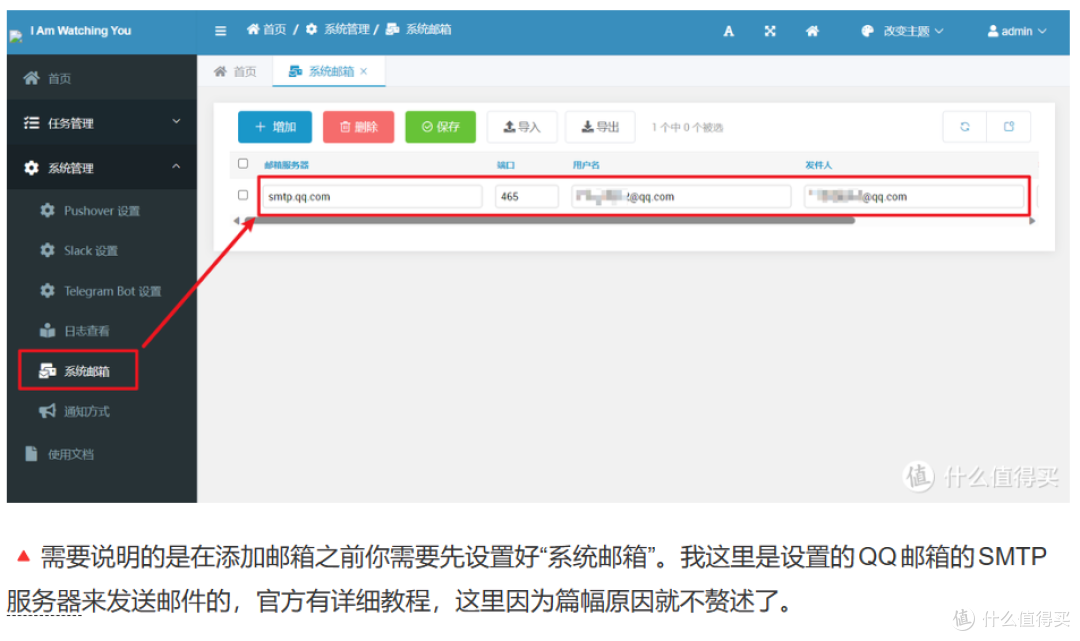Image resolution: width=1080 pixels, height=641 pixels.
Task: Switch to the 首页 tab
Action: coord(236,70)
